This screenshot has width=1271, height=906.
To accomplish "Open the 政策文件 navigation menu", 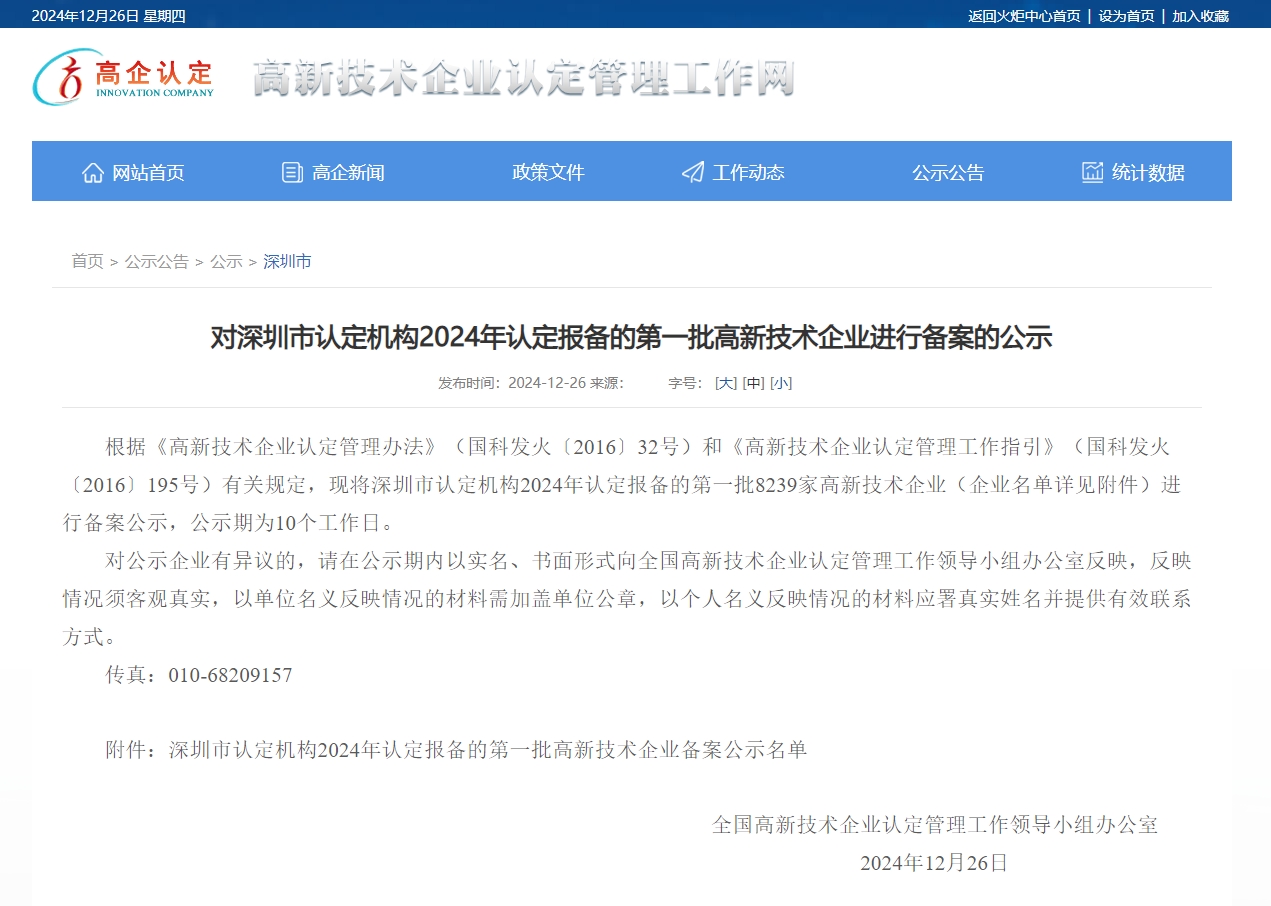I will 548,172.
